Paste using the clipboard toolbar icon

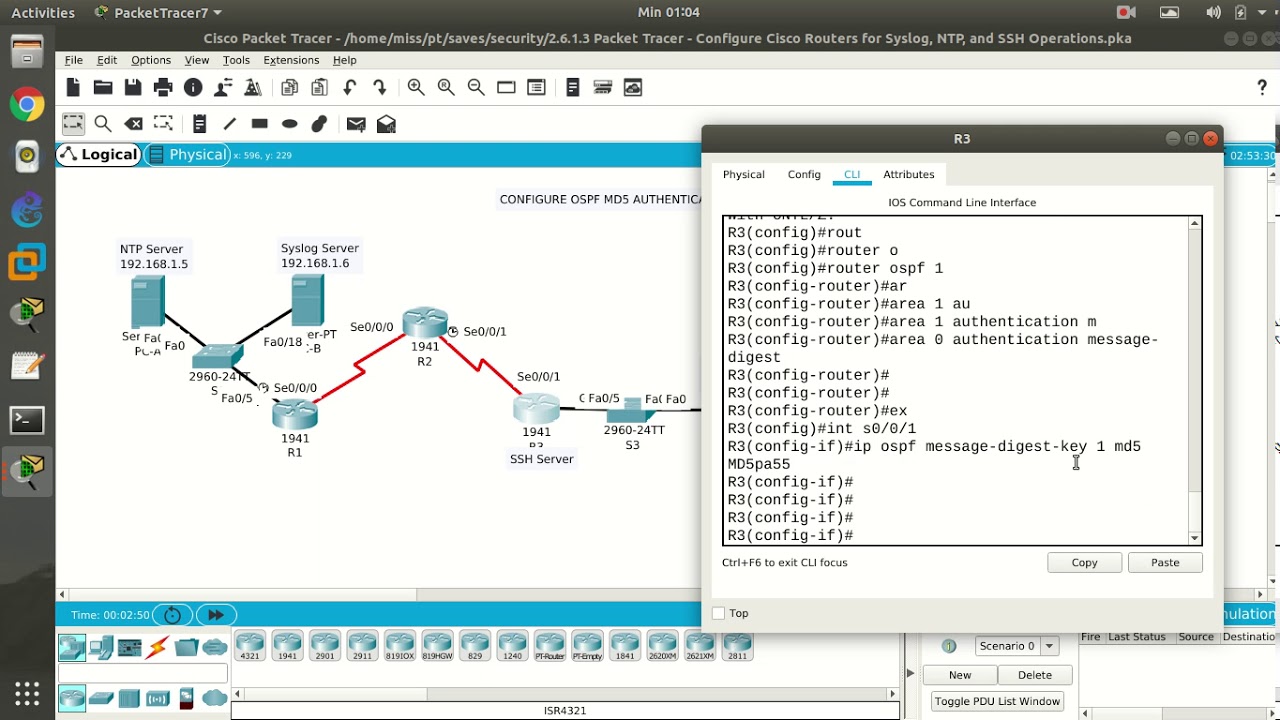tap(319, 88)
